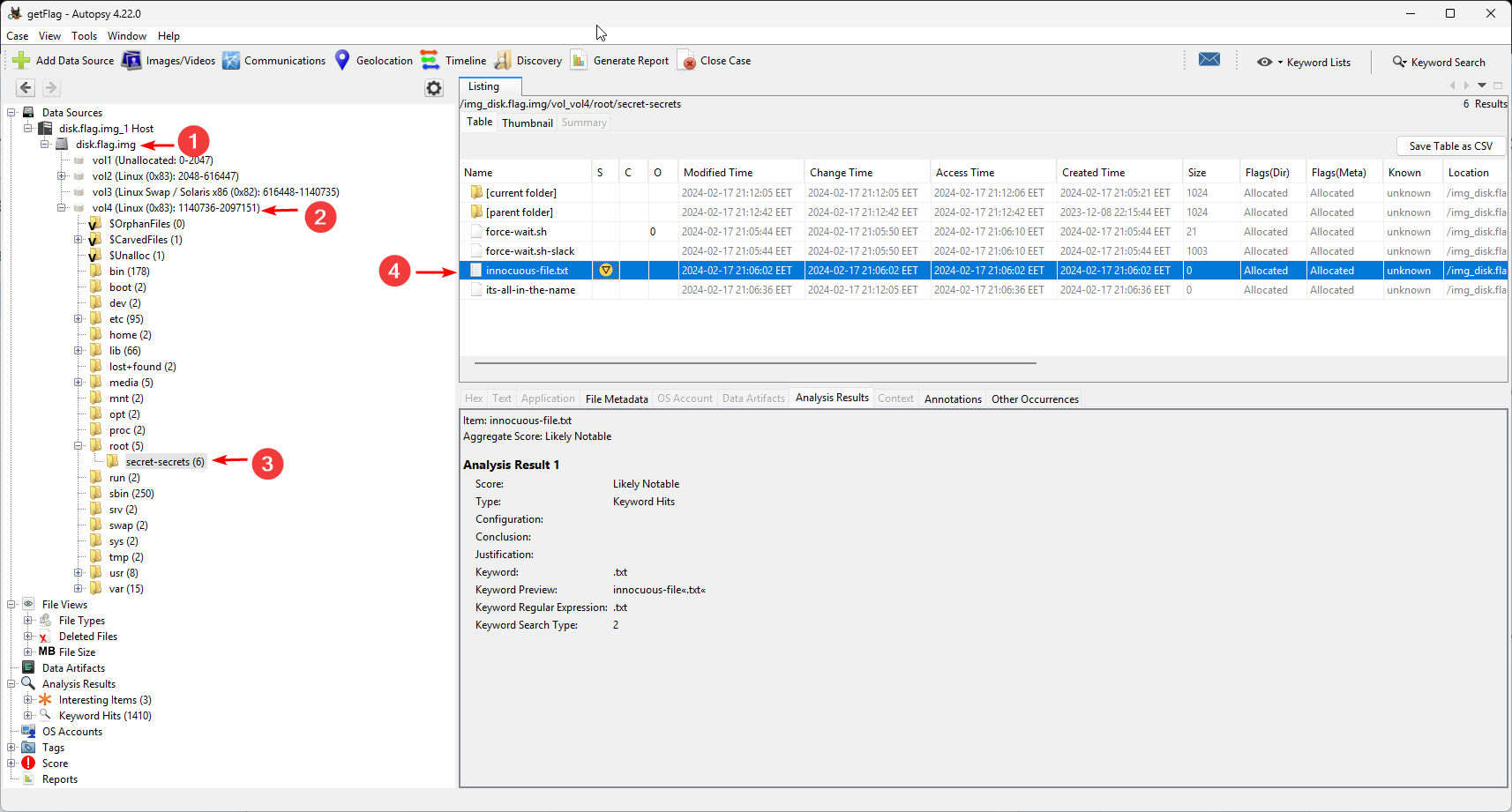This screenshot has width=1512, height=812.
Task: Click the envelope messages icon
Action: pos(1209,60)
